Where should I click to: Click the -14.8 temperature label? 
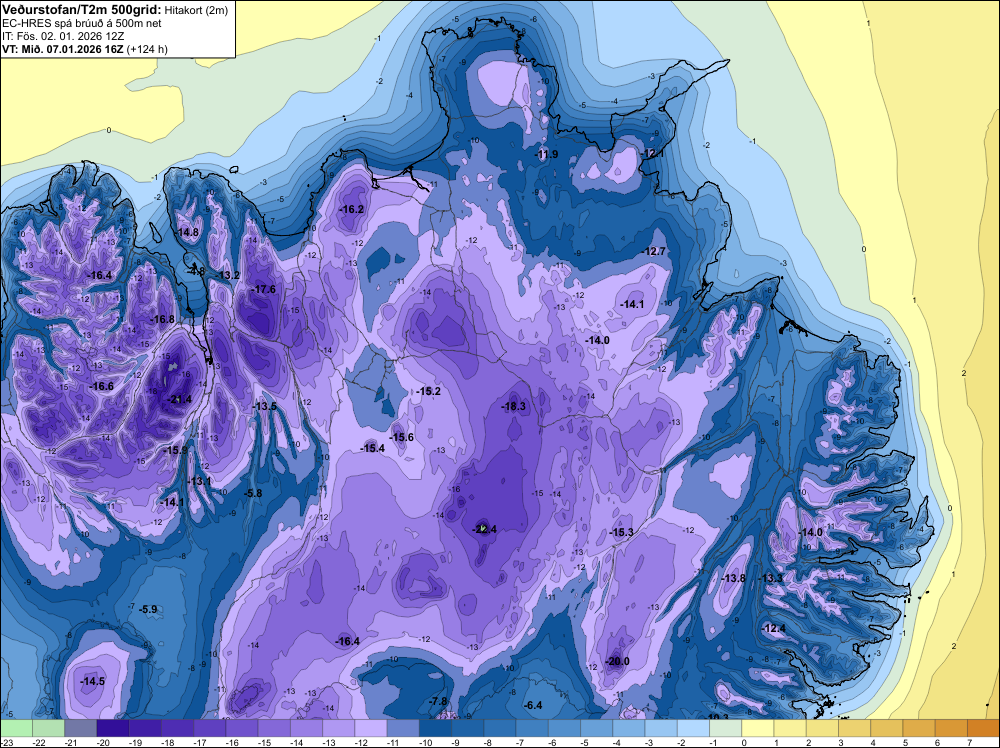(188, 232)
